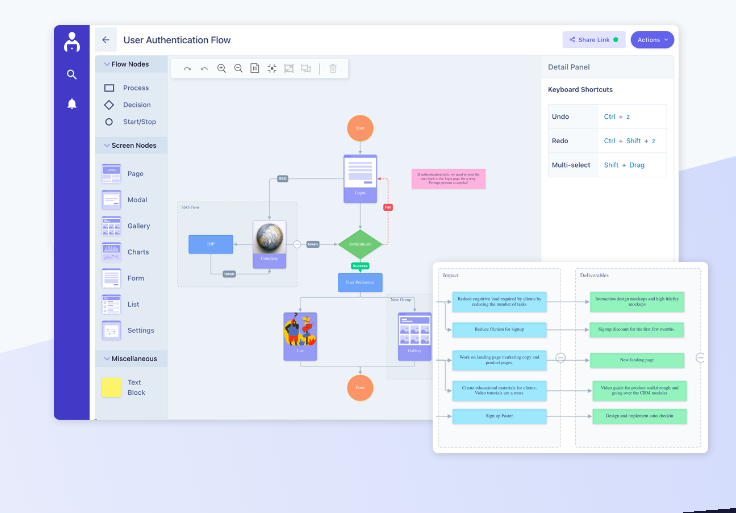Collapse the Miscellaneous section
Image resolution: width=736 pixels, height=513 pixels.
coord(107,359)
